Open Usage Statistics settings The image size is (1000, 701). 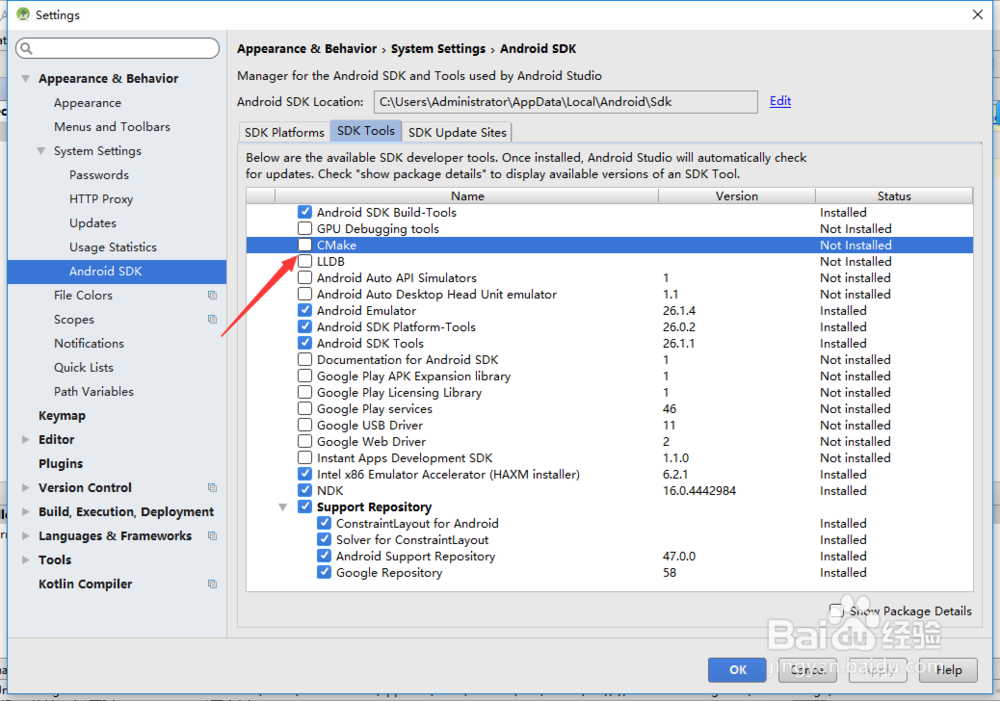click(x=113, y=247)
